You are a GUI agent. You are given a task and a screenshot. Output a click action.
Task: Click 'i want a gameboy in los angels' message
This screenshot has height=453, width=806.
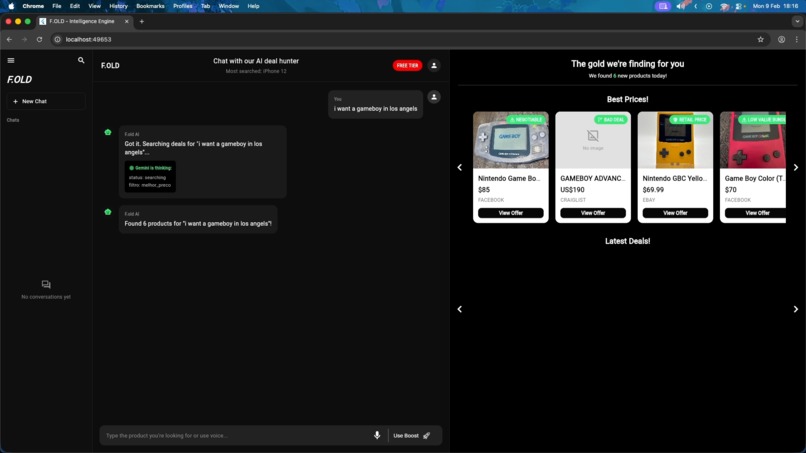[x=375, y=108]
